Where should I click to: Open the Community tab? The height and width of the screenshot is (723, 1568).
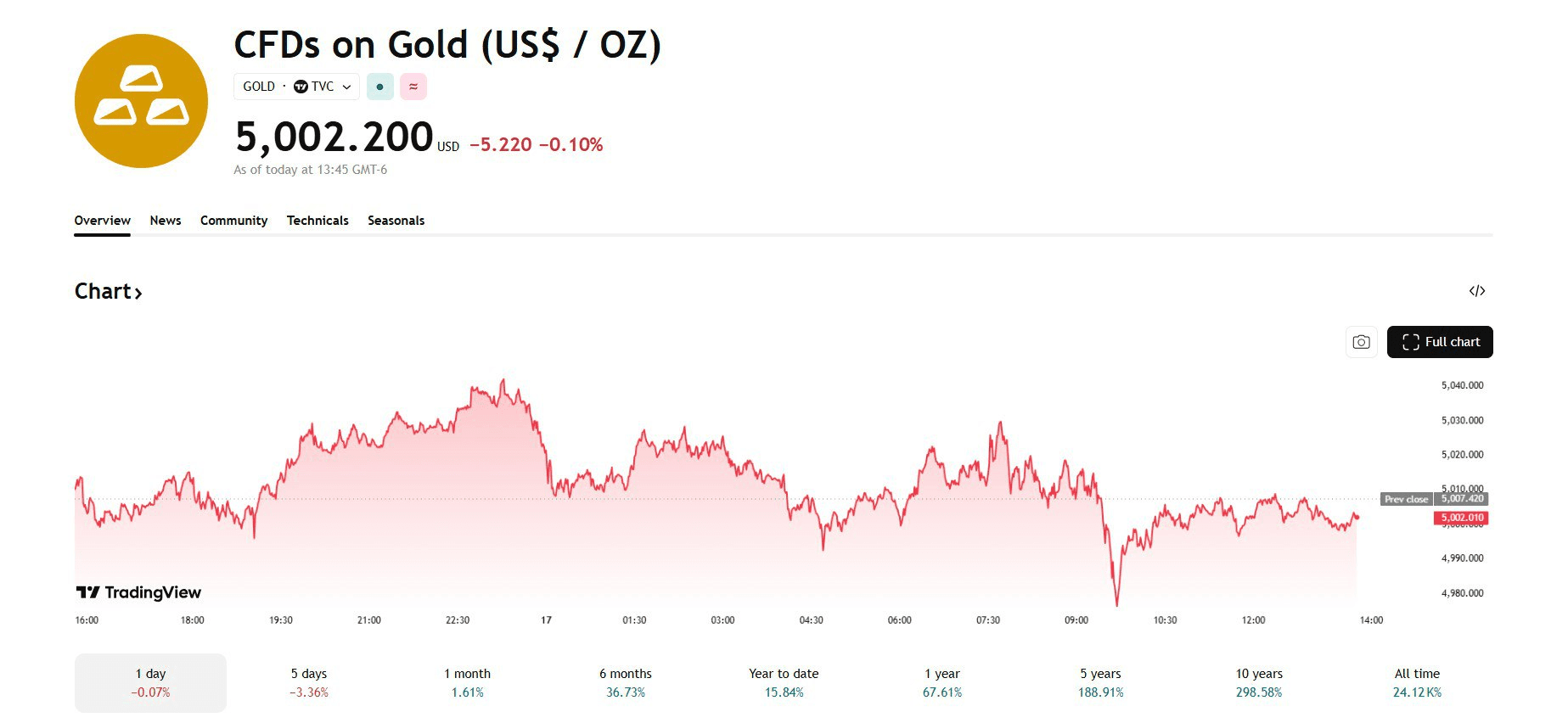coord(233,221)
